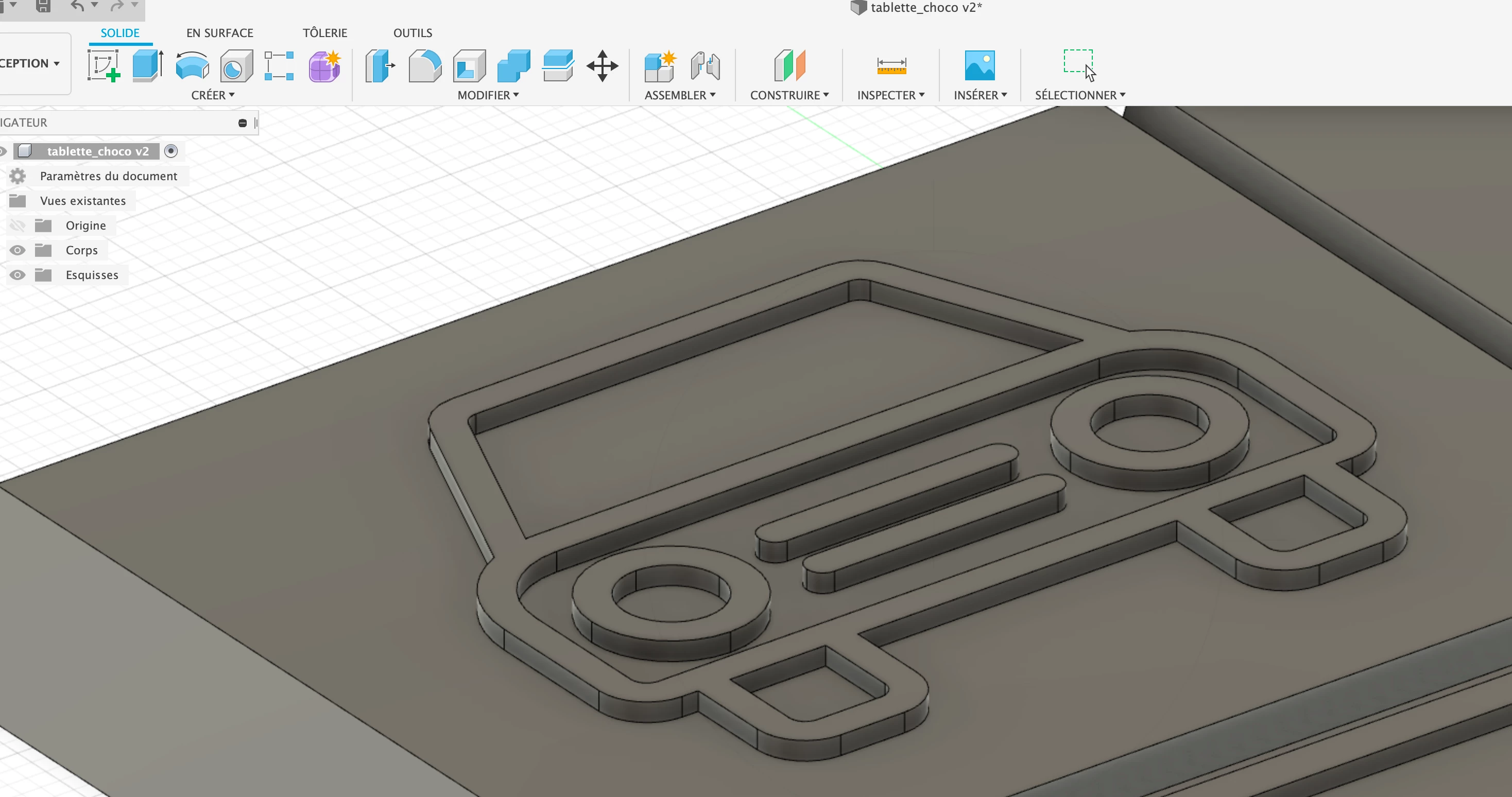
Task: Select the Revolve tool icon
Action: (x=192, y=65)
